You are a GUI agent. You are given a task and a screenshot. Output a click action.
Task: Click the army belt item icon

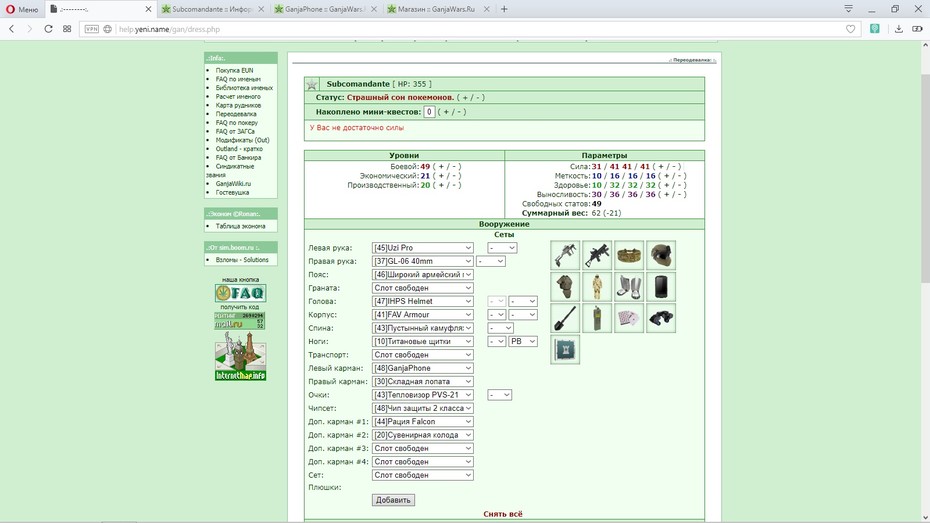(x=629, y=256)
